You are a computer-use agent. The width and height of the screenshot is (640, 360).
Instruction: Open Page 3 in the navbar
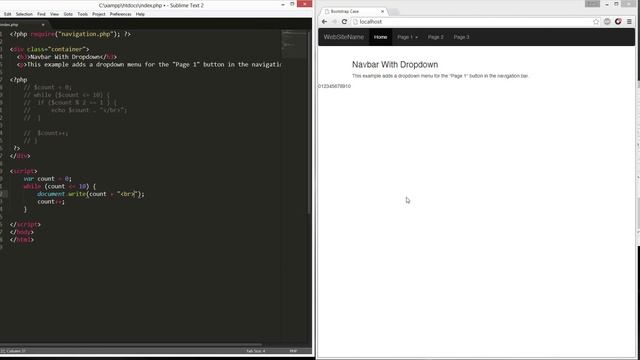coord(461,37)
